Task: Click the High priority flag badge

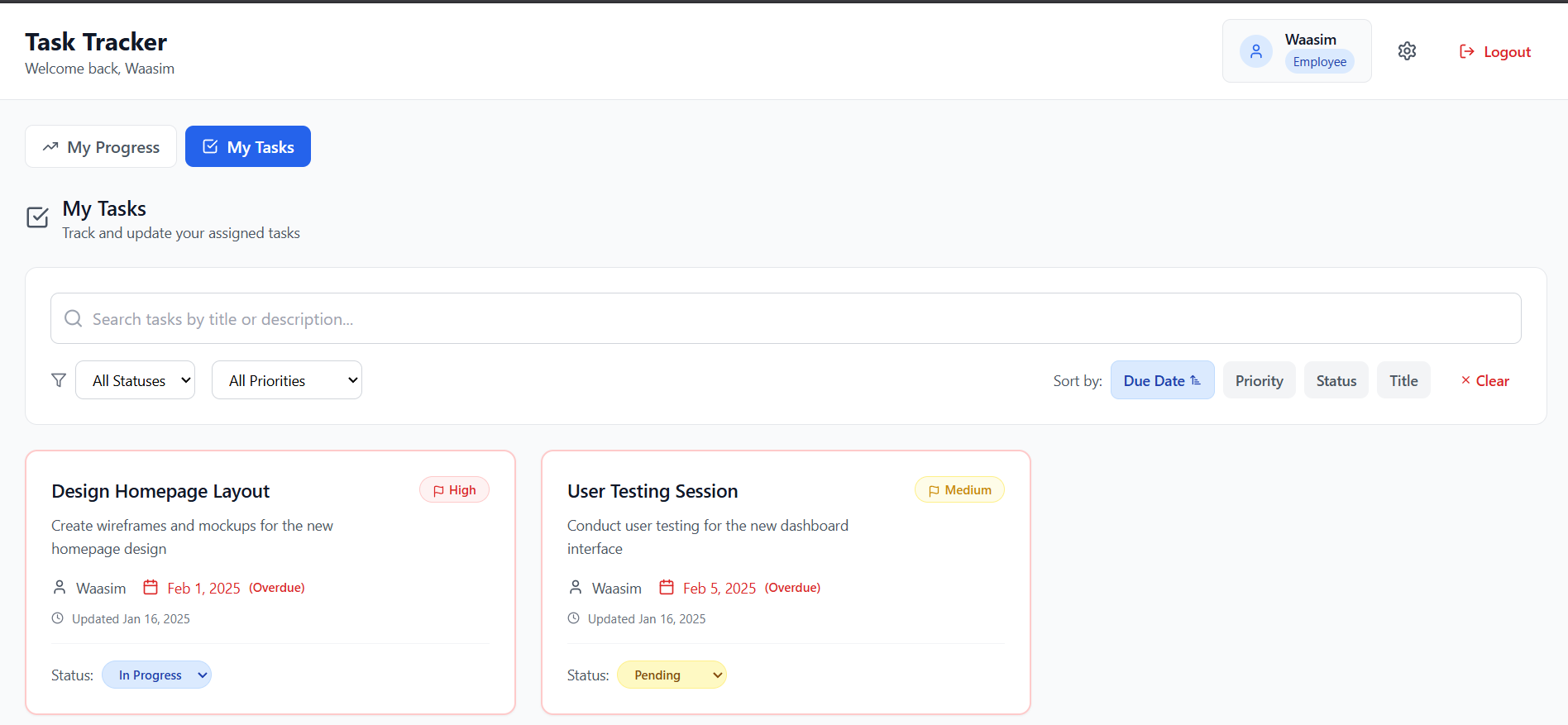Action: tap(454, 490)
